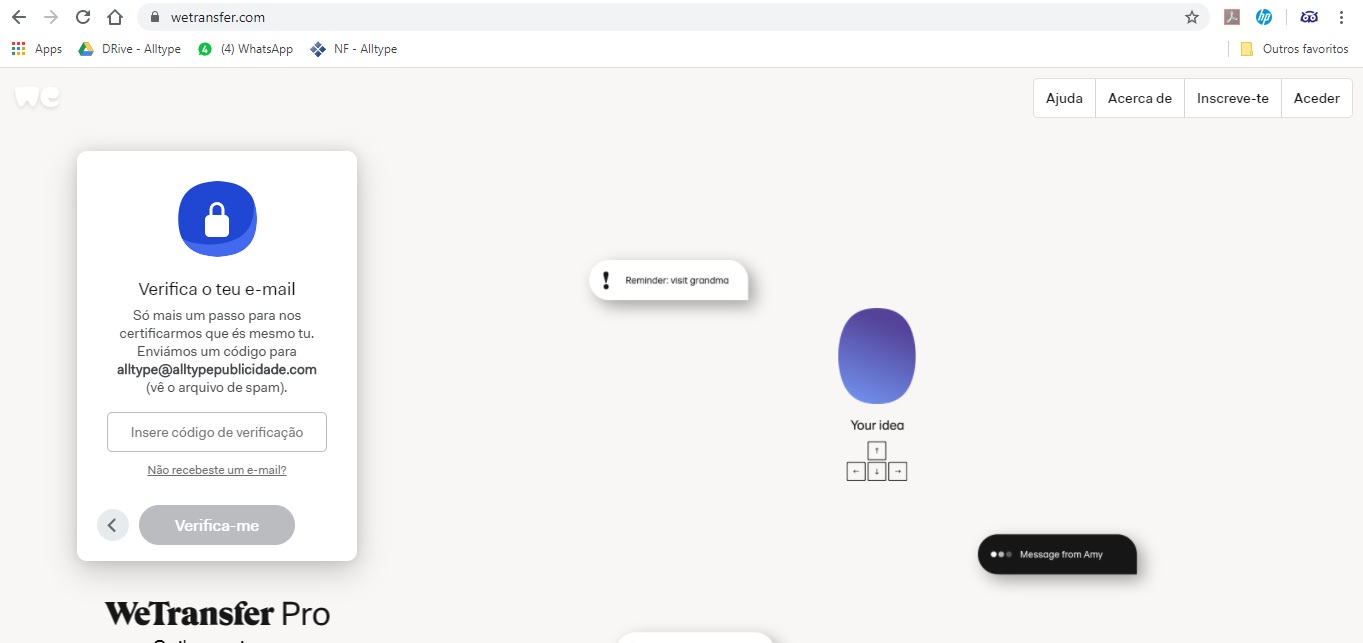The width and height of the screenshot is (1363, 643).
Task: Click the Inscreve-te button
Action: coord(1232,99)
